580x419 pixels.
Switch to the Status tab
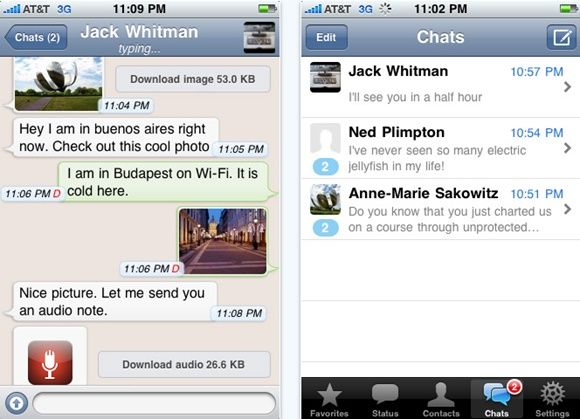click(x=385, y=400)
